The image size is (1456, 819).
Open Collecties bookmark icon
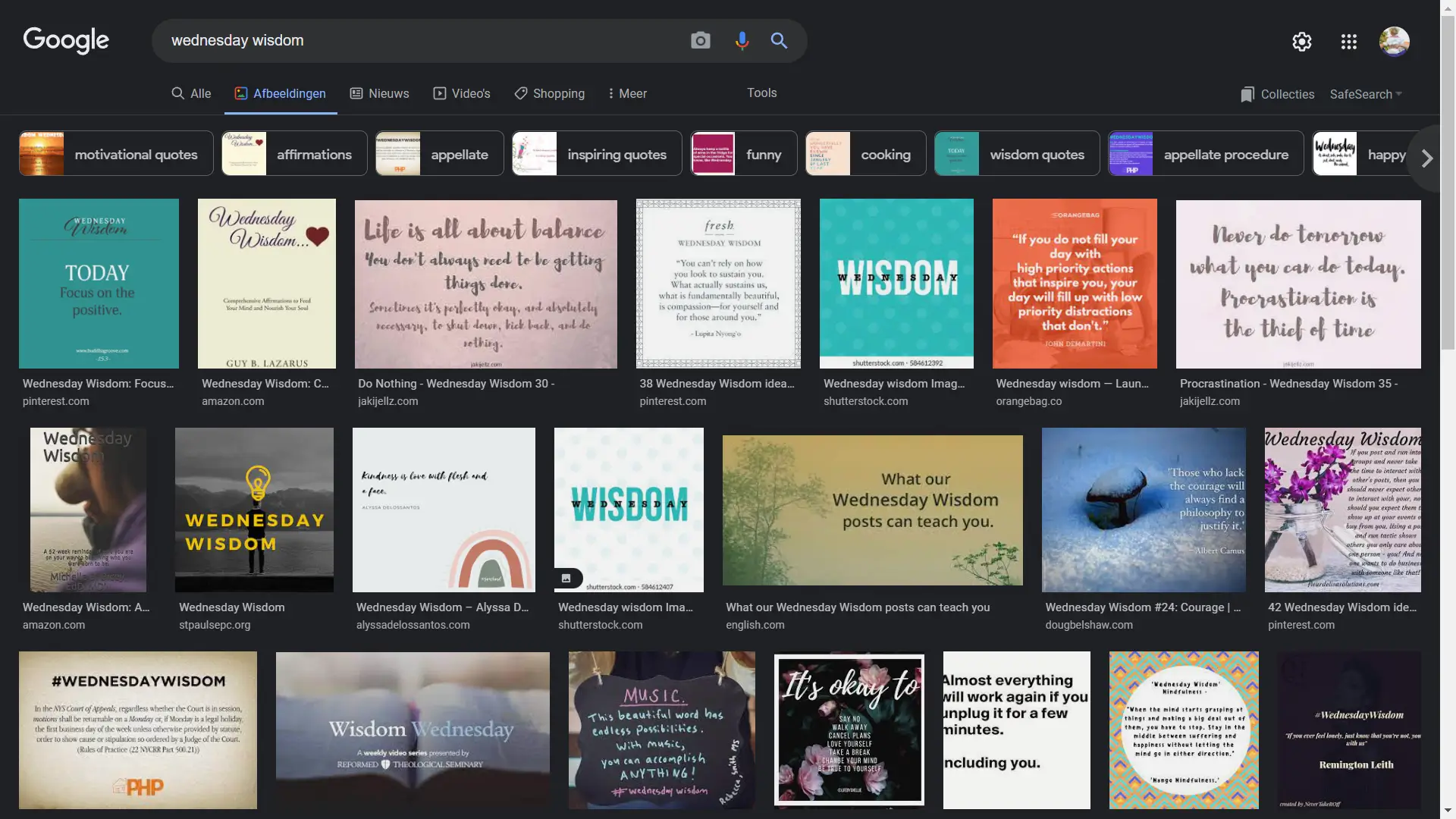point(1247,94)
